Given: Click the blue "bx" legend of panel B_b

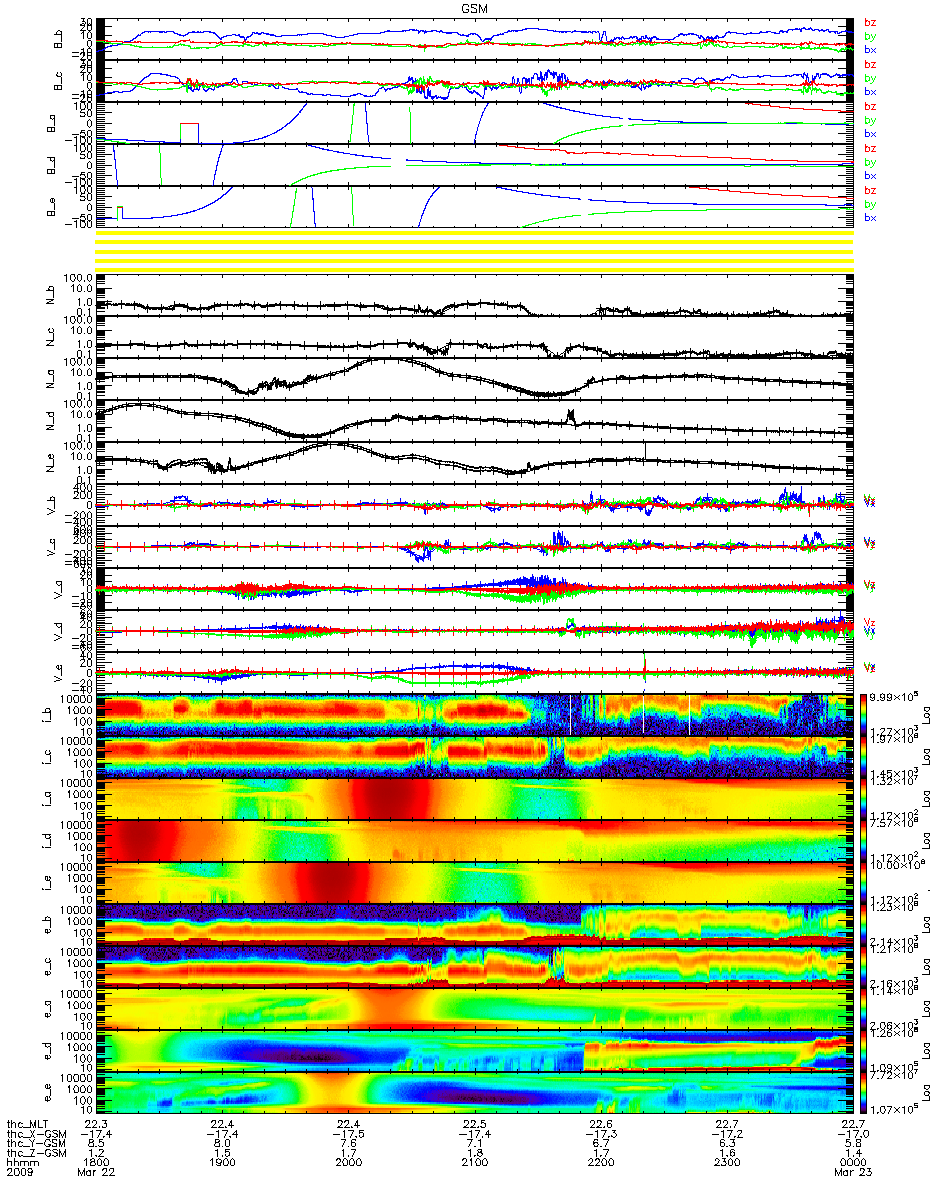Looking at the screenshot, I should [x=870, y=50].
